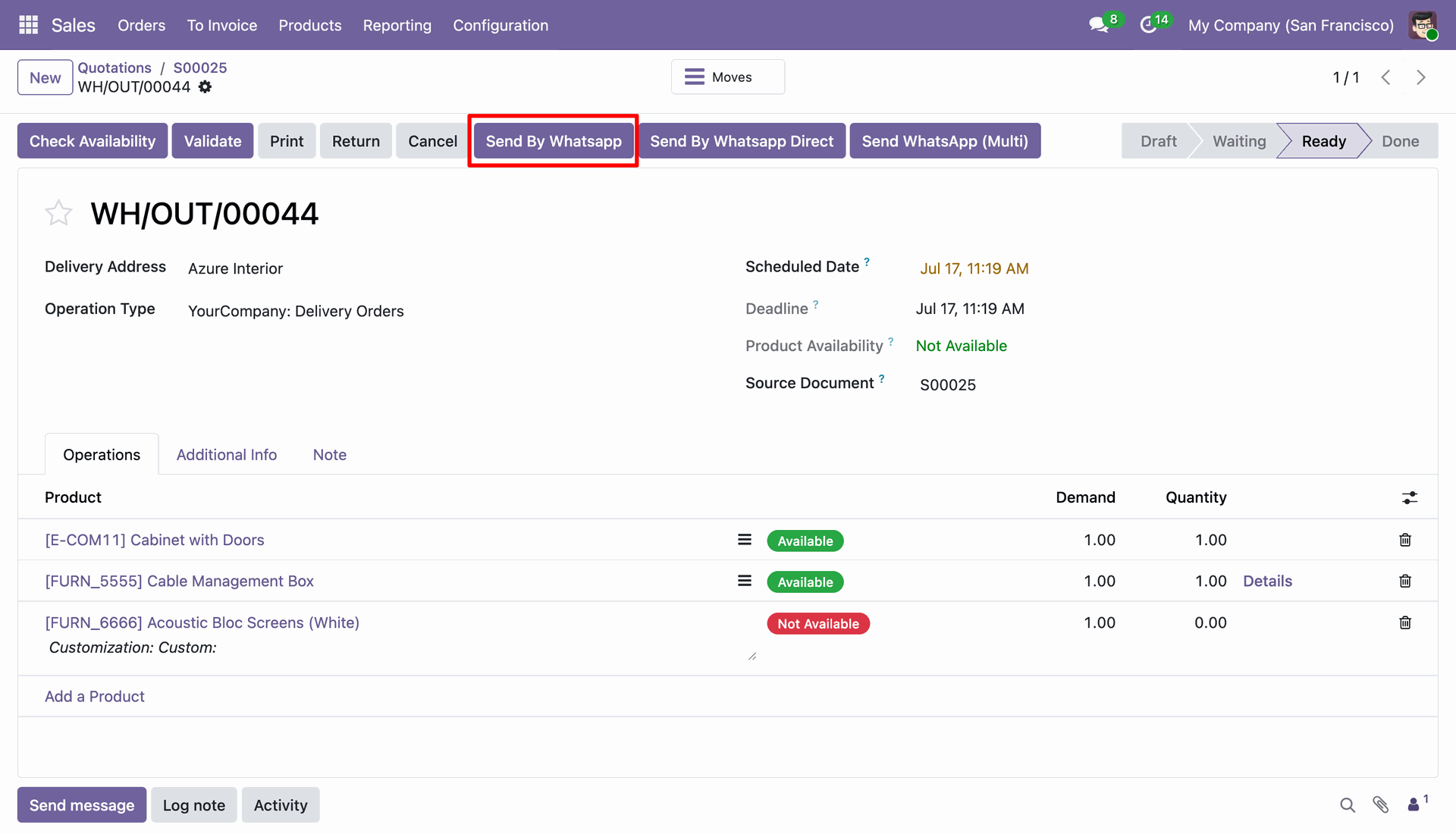Open optional columns settings icon
The image size is (1456, 834).
1410,497
